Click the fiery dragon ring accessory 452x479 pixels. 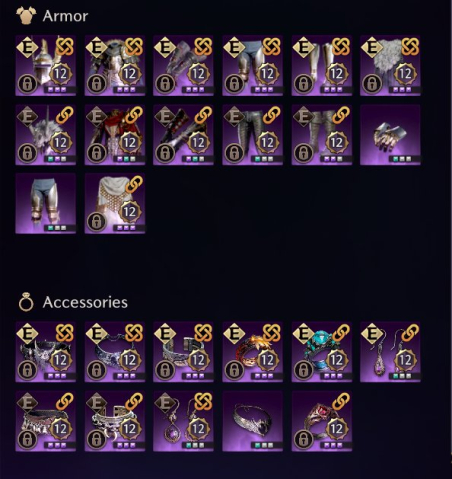point(252,352)
